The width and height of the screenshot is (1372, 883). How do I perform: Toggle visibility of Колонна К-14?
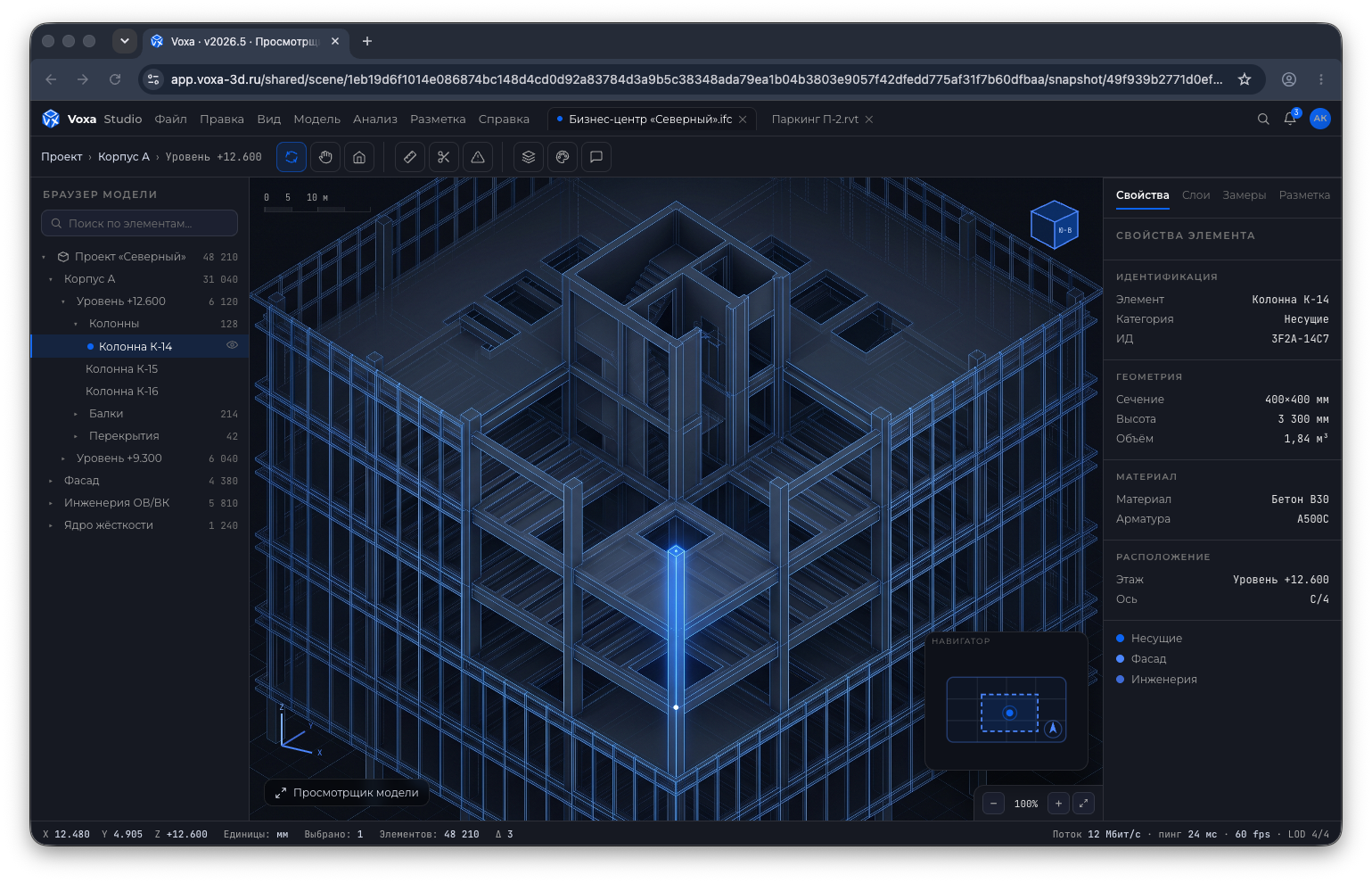point(232,345)
